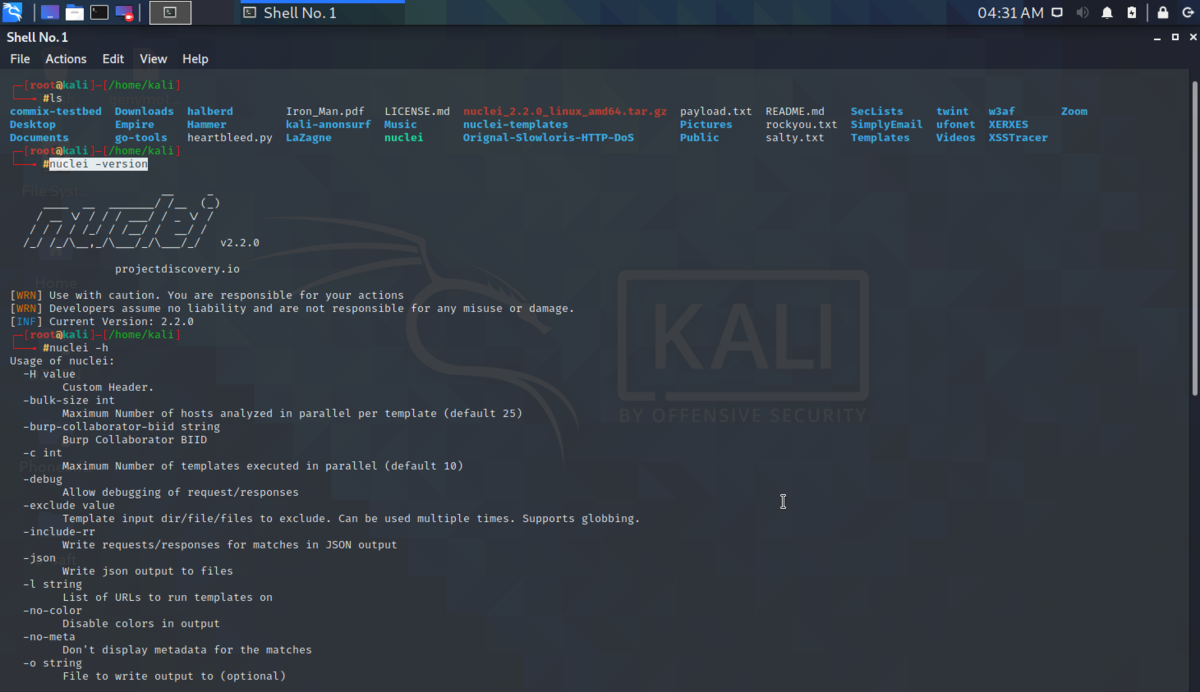Image resolution: width=1200 pixels, height=692 pixels.
Task: Open the View menu
Action: tap(153, 59)
